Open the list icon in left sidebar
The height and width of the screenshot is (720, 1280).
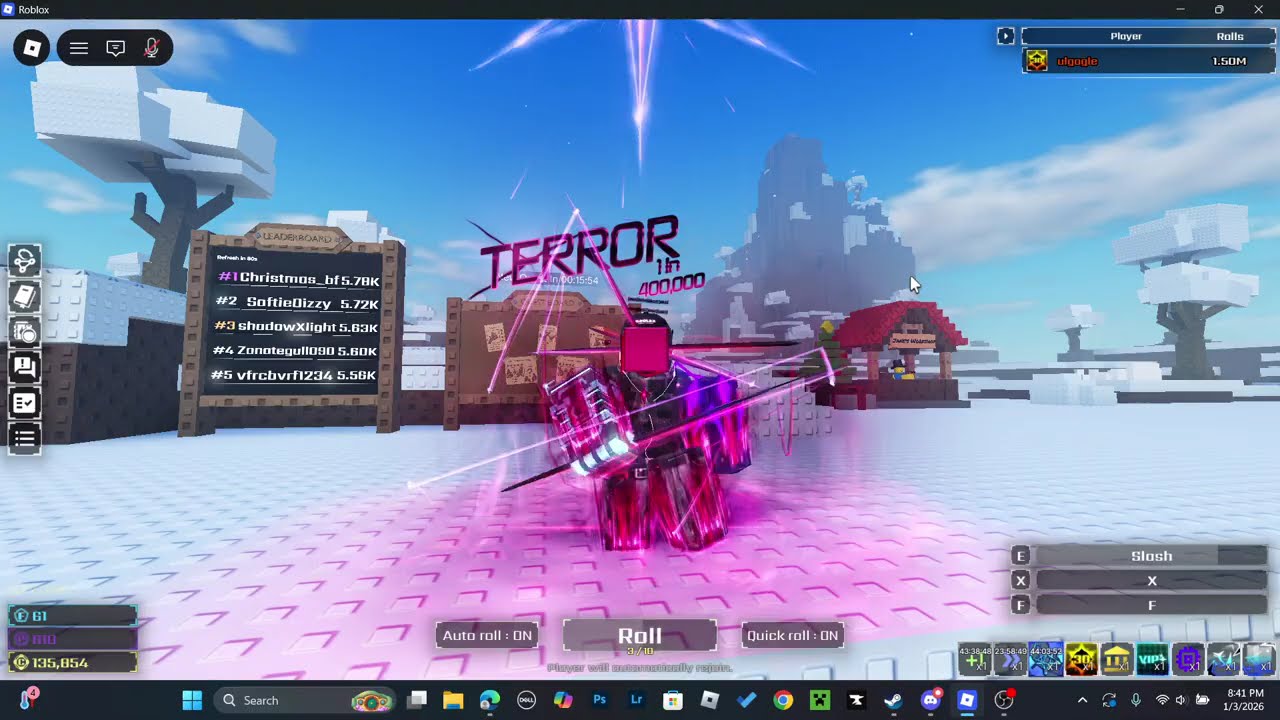[25, 438]
